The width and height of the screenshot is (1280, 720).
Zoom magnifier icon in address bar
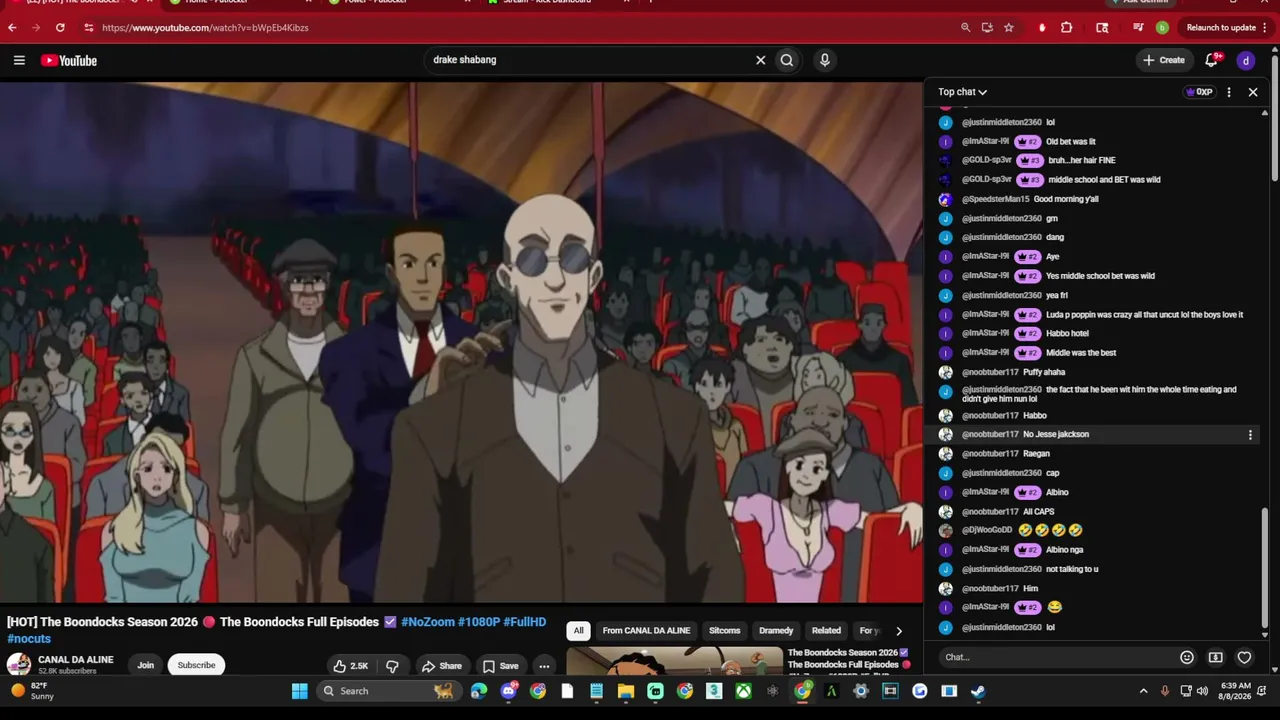(965, 28)
